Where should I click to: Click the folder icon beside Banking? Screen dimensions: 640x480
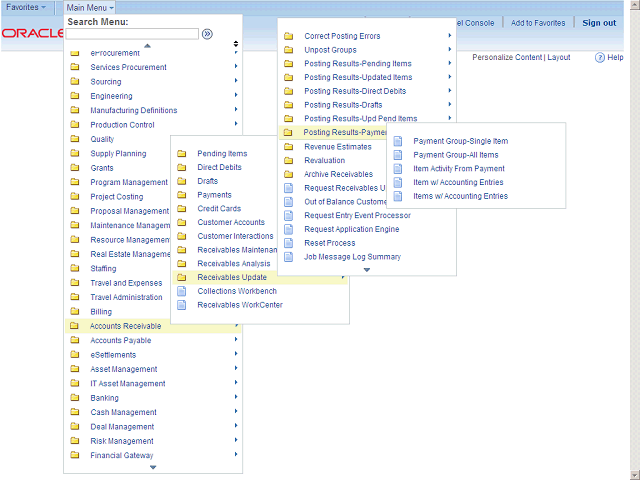pyautogui.click(x=75, y=398)
